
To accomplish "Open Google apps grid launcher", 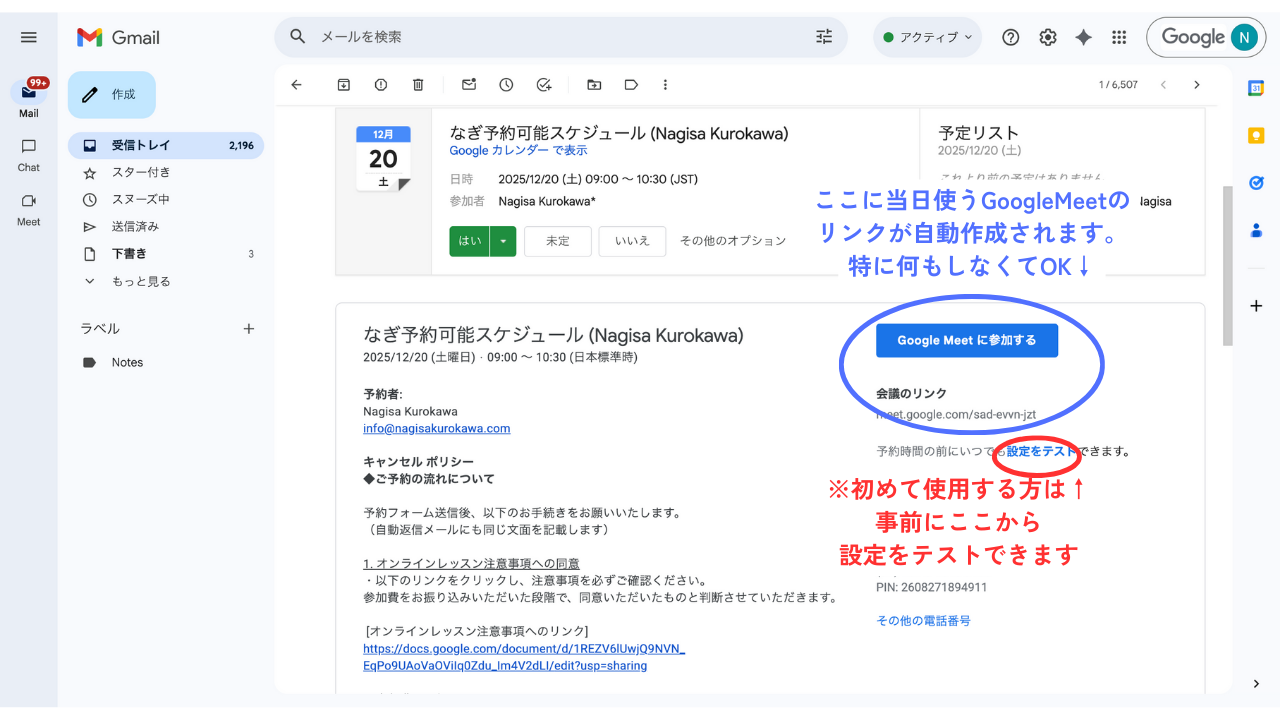I will 1119,37.
